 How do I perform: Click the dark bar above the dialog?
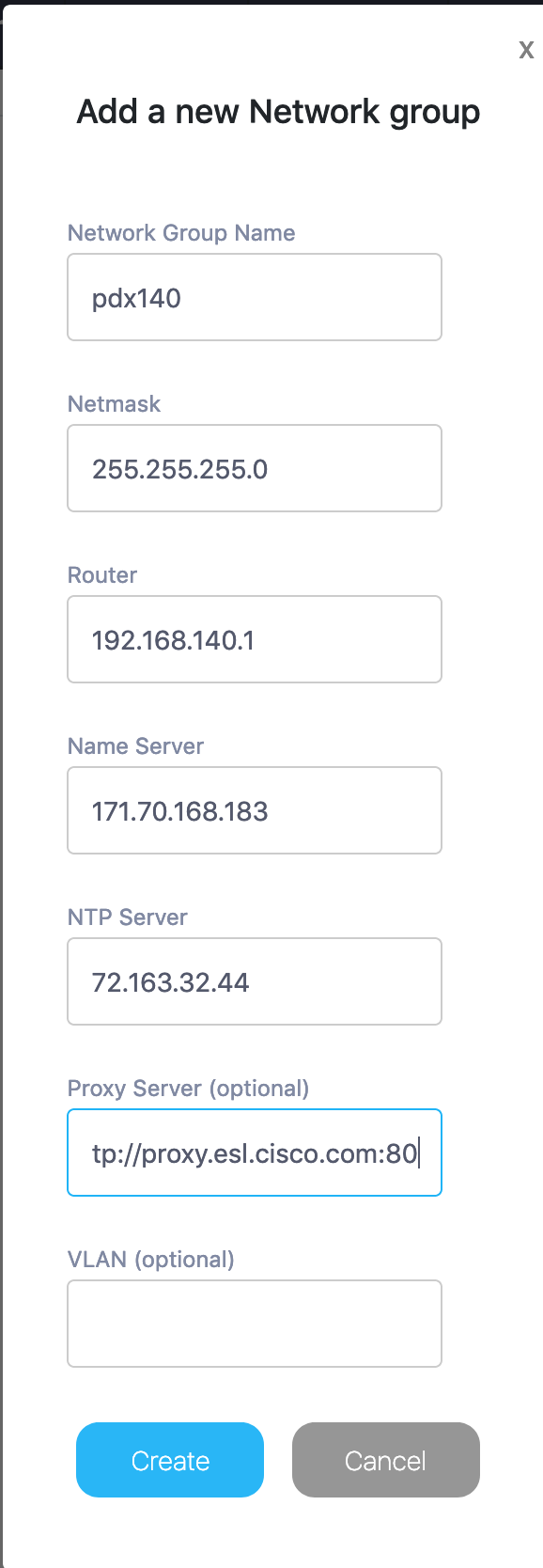point(271,2)
